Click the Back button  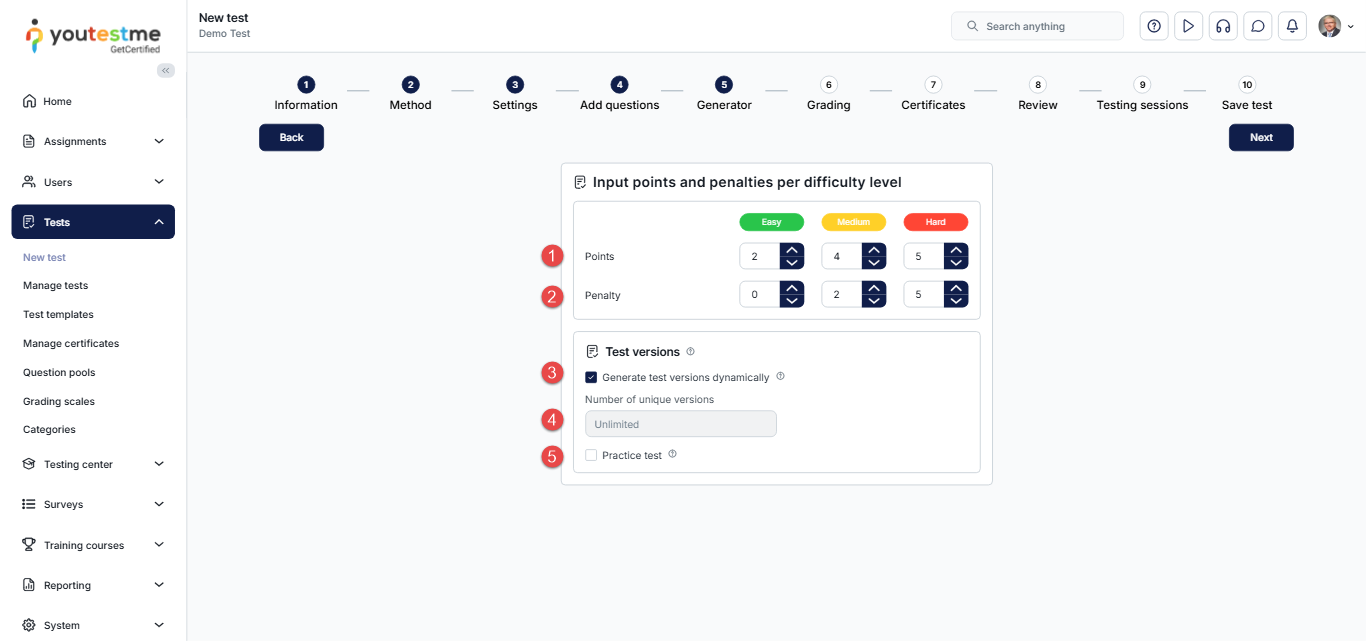[291, 138]
